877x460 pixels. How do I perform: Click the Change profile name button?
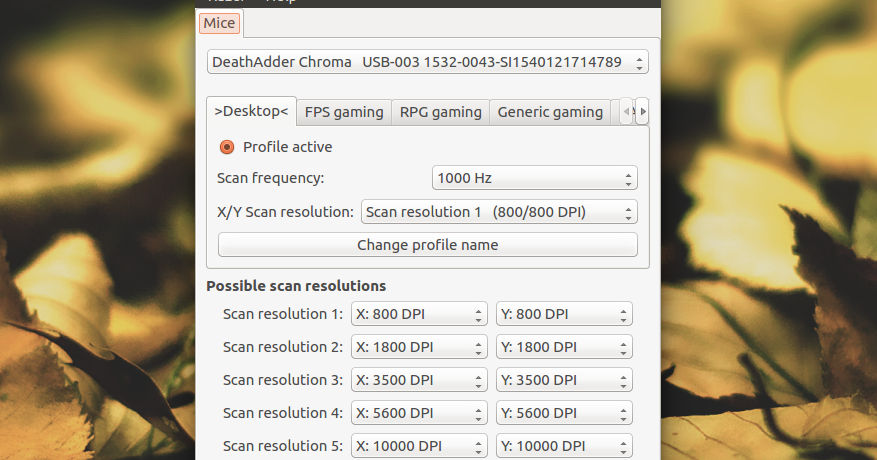[428, 245]
